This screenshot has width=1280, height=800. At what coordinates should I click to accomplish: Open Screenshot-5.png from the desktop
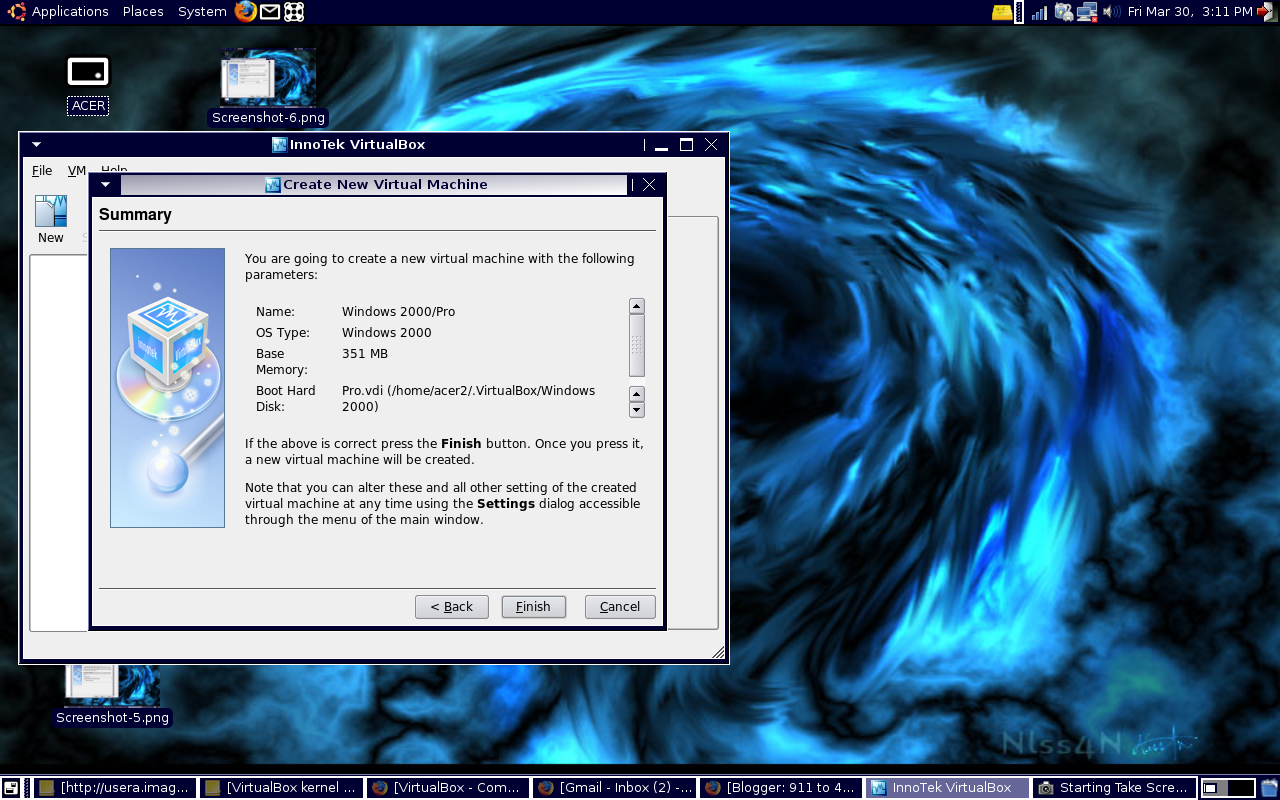coord(112,690)
